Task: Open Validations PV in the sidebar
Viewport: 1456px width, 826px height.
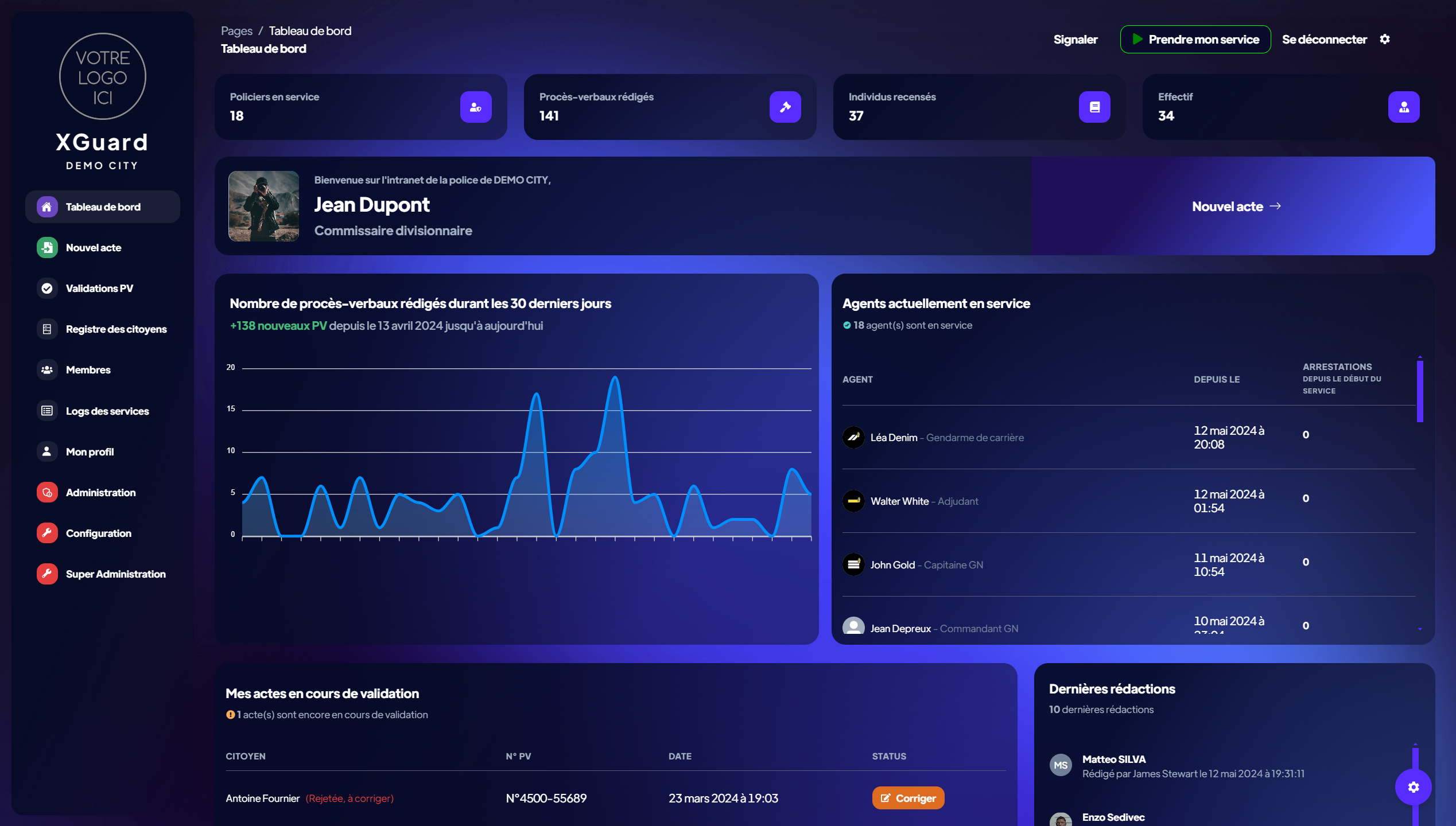Action: [99, 289]
